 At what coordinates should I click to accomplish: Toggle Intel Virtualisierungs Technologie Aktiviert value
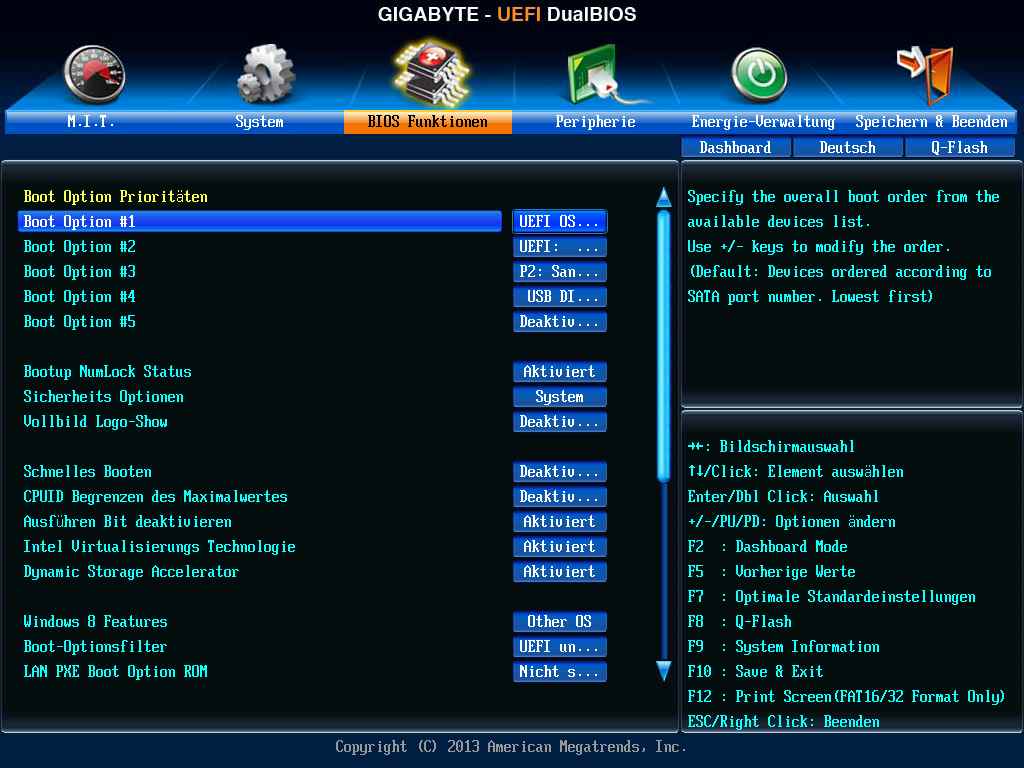560,547
